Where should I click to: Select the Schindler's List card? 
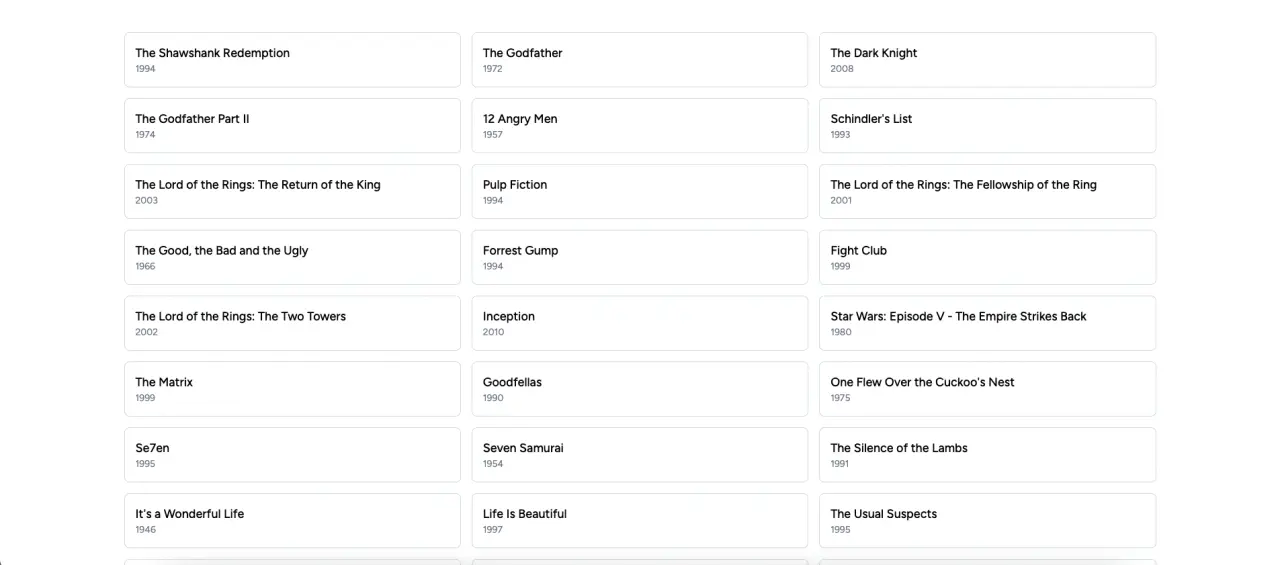(987, 126)
